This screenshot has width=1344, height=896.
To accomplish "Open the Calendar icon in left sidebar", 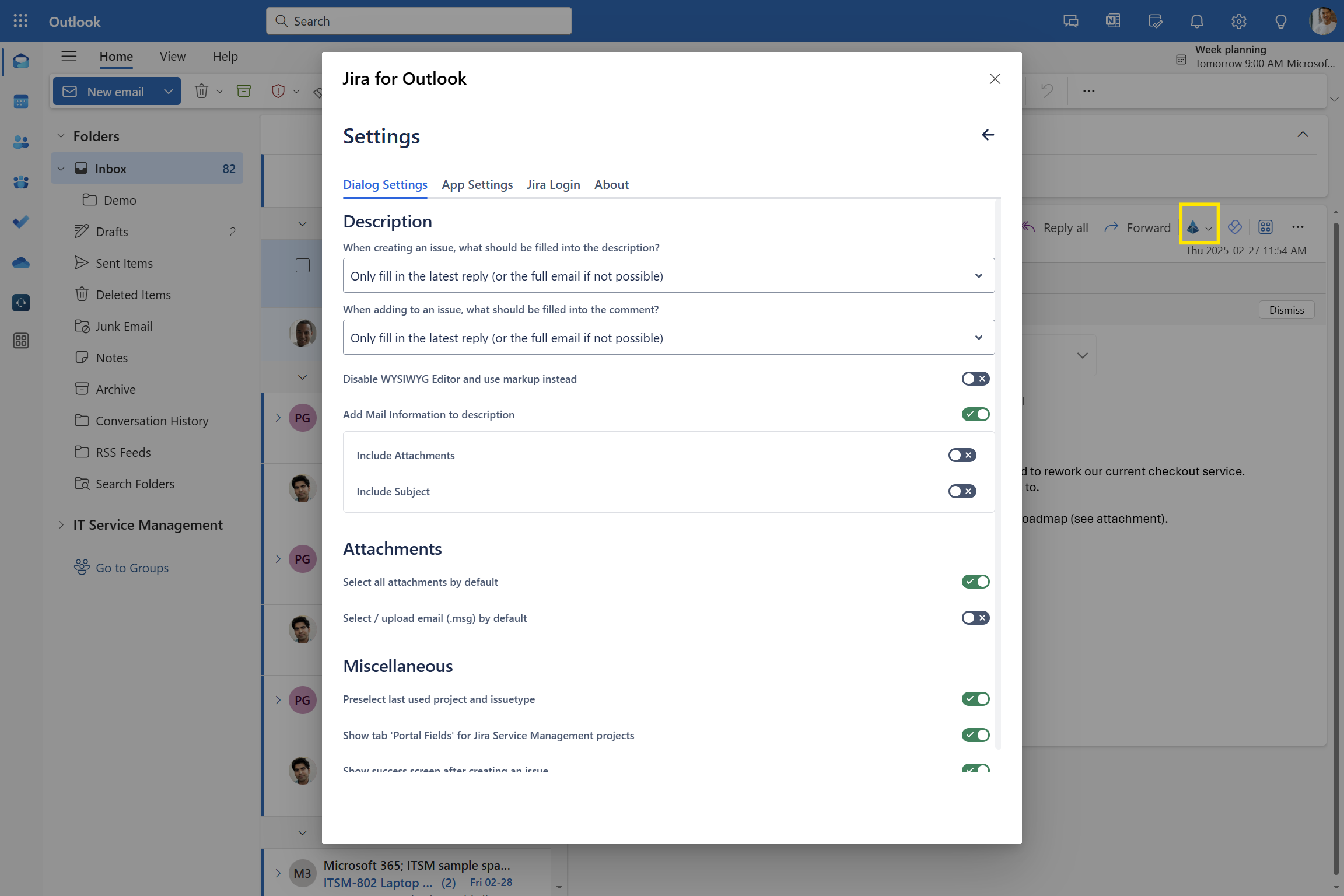I will [21, 101].
